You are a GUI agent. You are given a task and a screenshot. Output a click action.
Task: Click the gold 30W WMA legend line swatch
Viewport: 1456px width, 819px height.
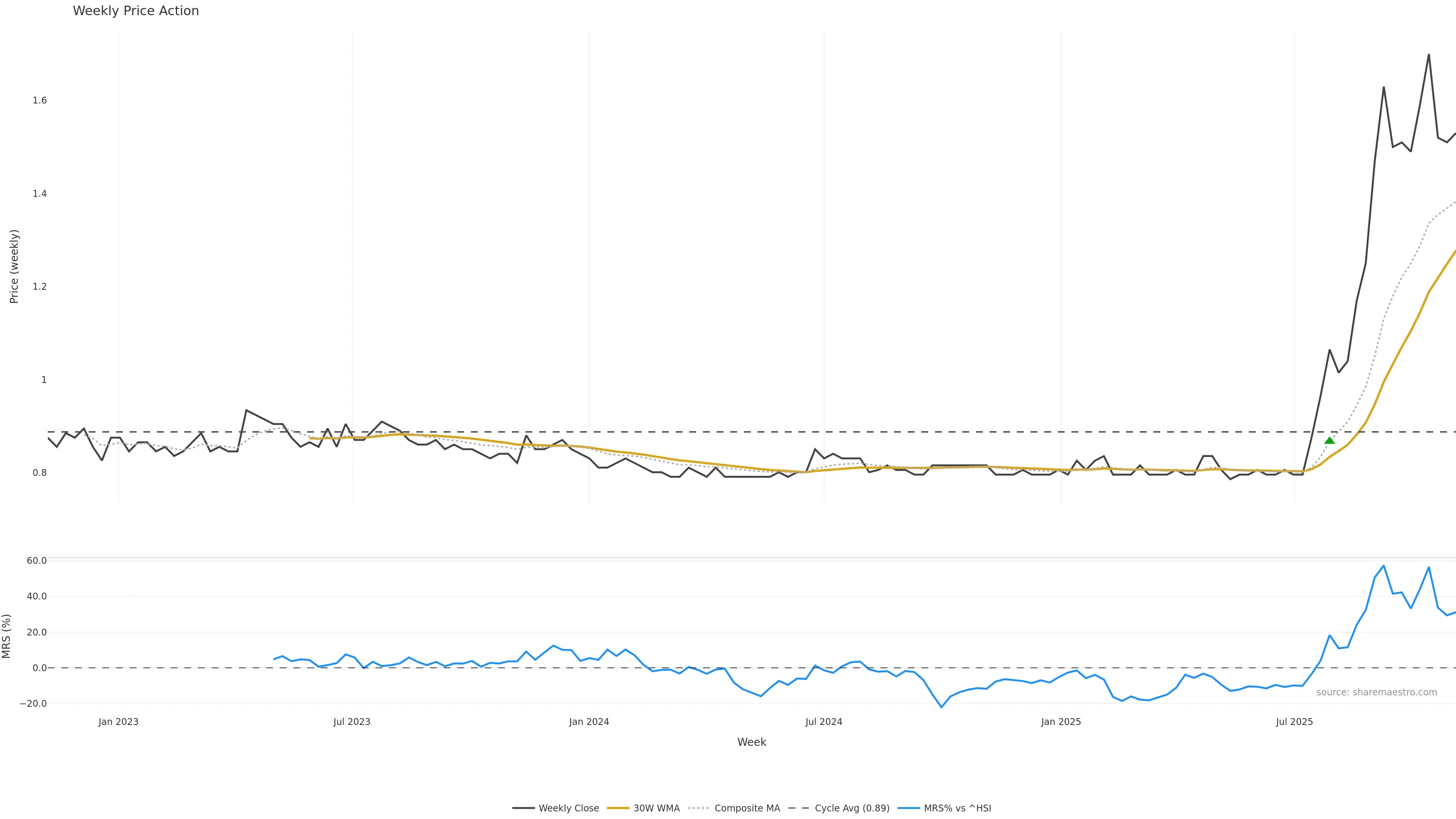(x=618, y=808)
